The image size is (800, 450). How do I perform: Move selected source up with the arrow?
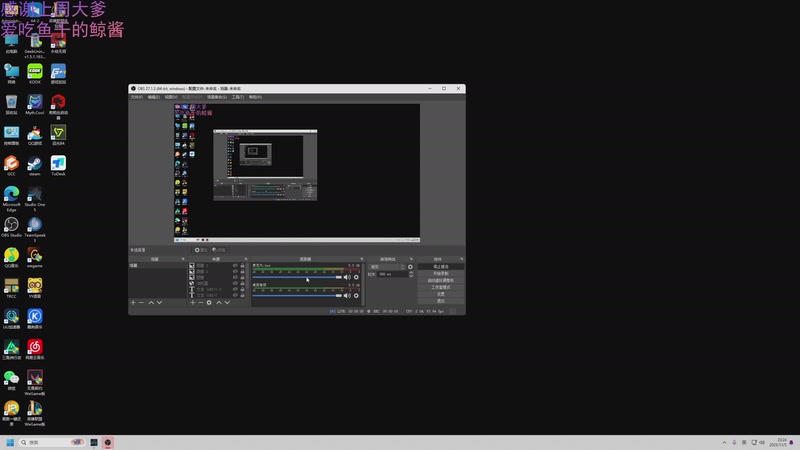click(x=219, y=303)
